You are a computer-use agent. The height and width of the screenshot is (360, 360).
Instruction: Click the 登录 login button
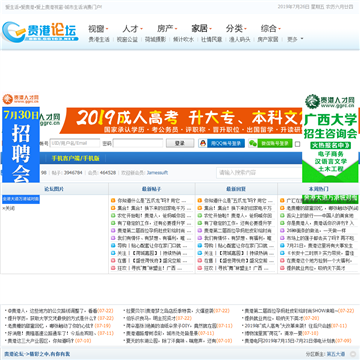(x=180, y=143)
